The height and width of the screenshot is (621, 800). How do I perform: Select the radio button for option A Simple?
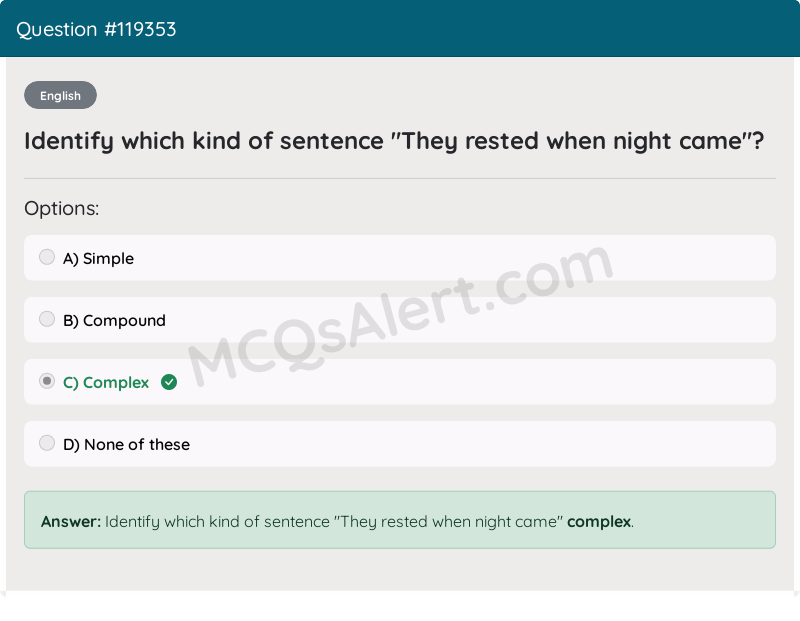coord(47,257)
